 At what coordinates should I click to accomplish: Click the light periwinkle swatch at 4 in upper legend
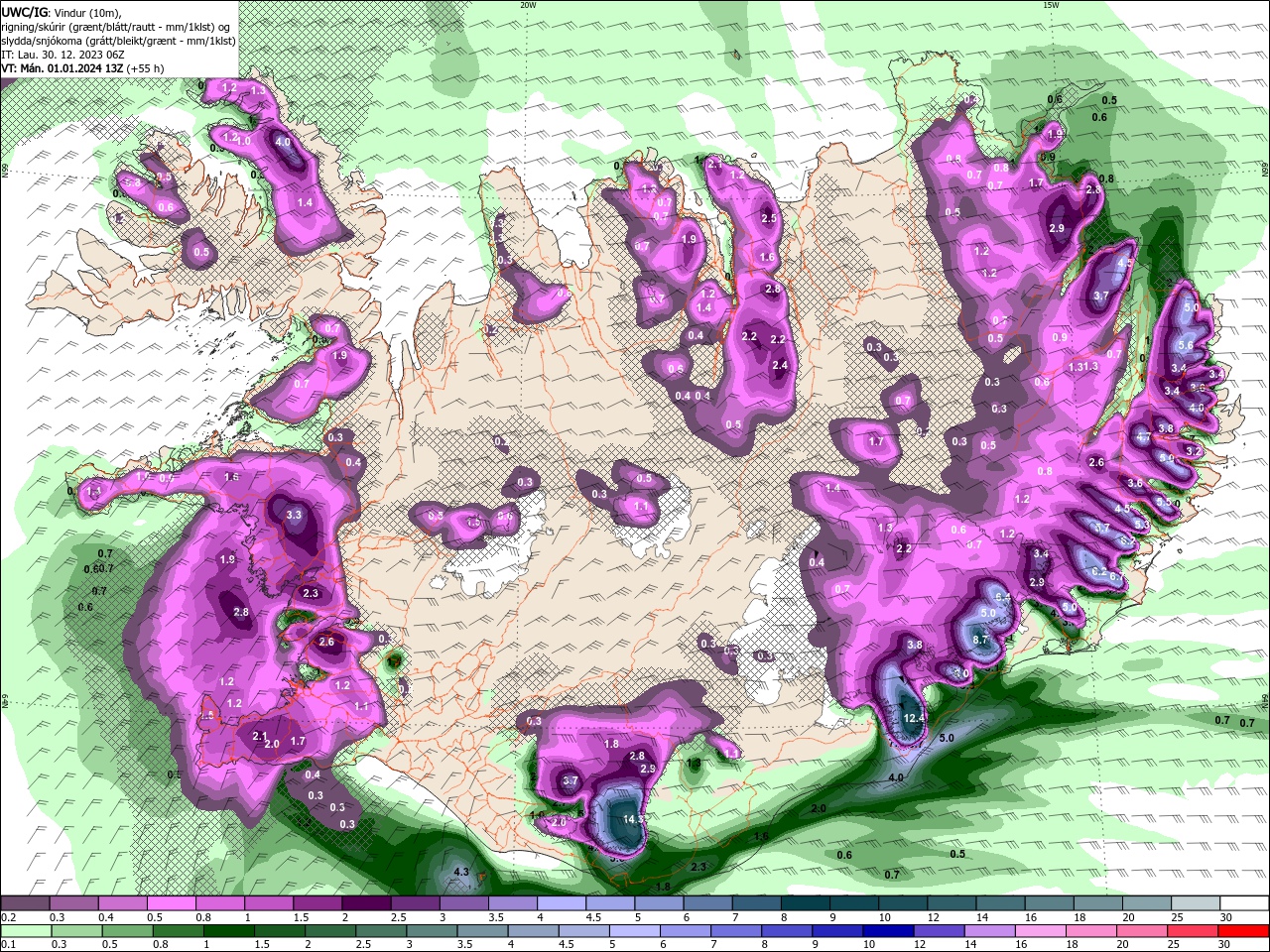click(563, 904)
